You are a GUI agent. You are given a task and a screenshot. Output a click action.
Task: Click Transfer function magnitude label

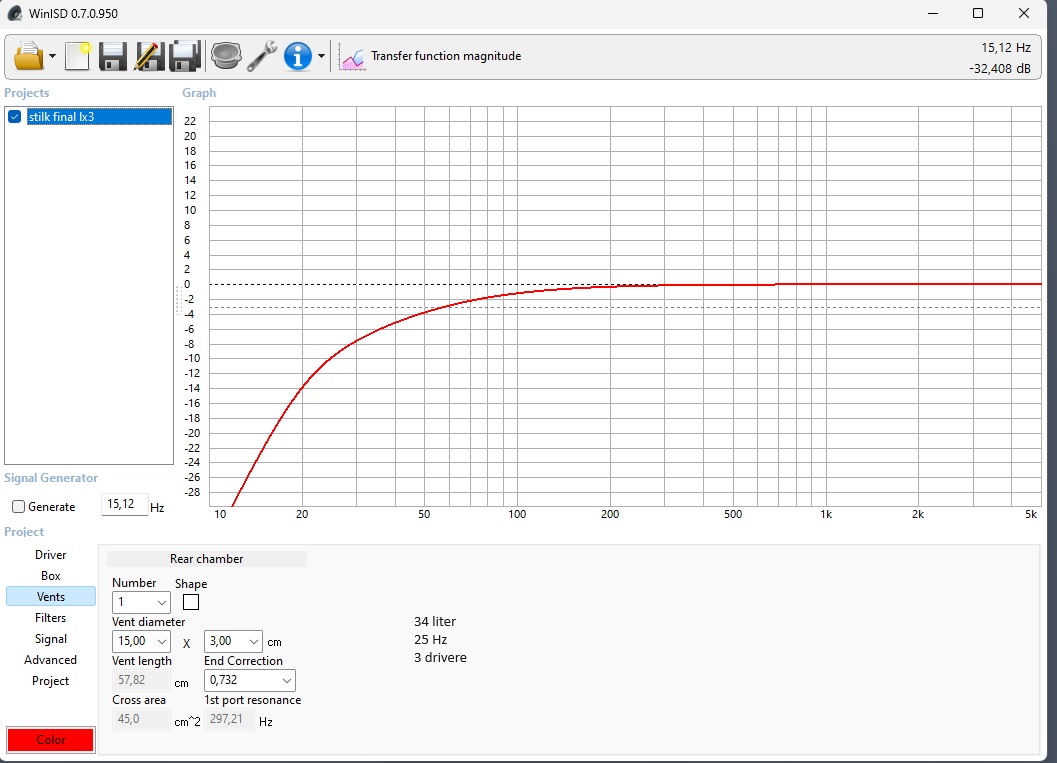(446, 56)
